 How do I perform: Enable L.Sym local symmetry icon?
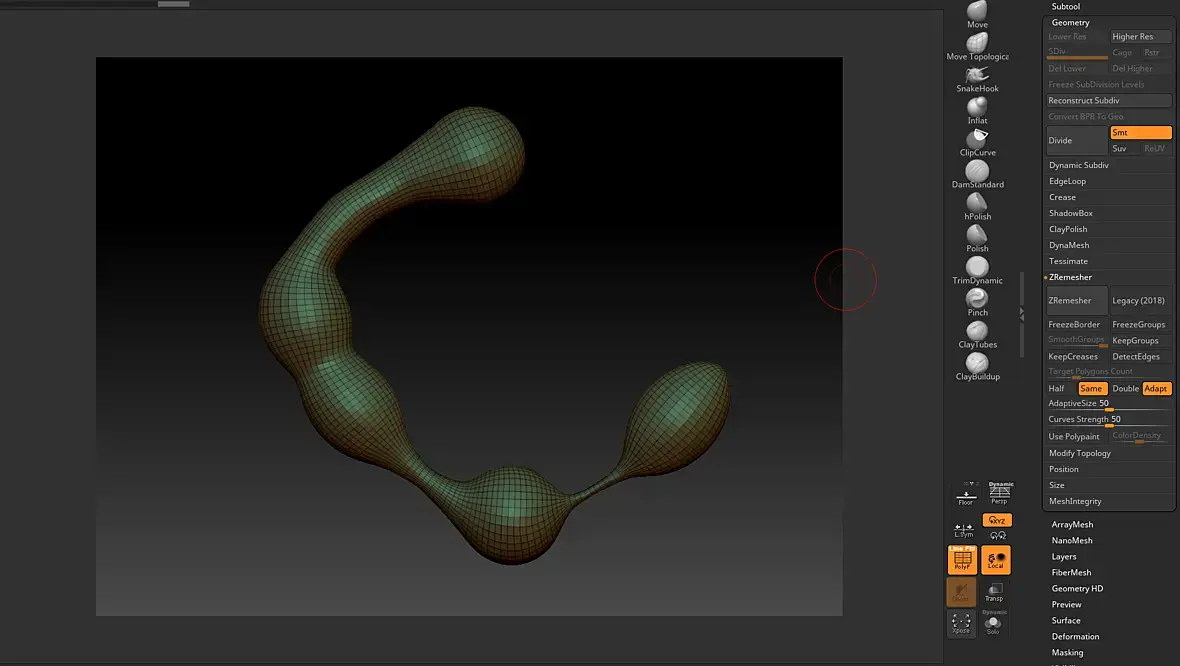(963, 530)
